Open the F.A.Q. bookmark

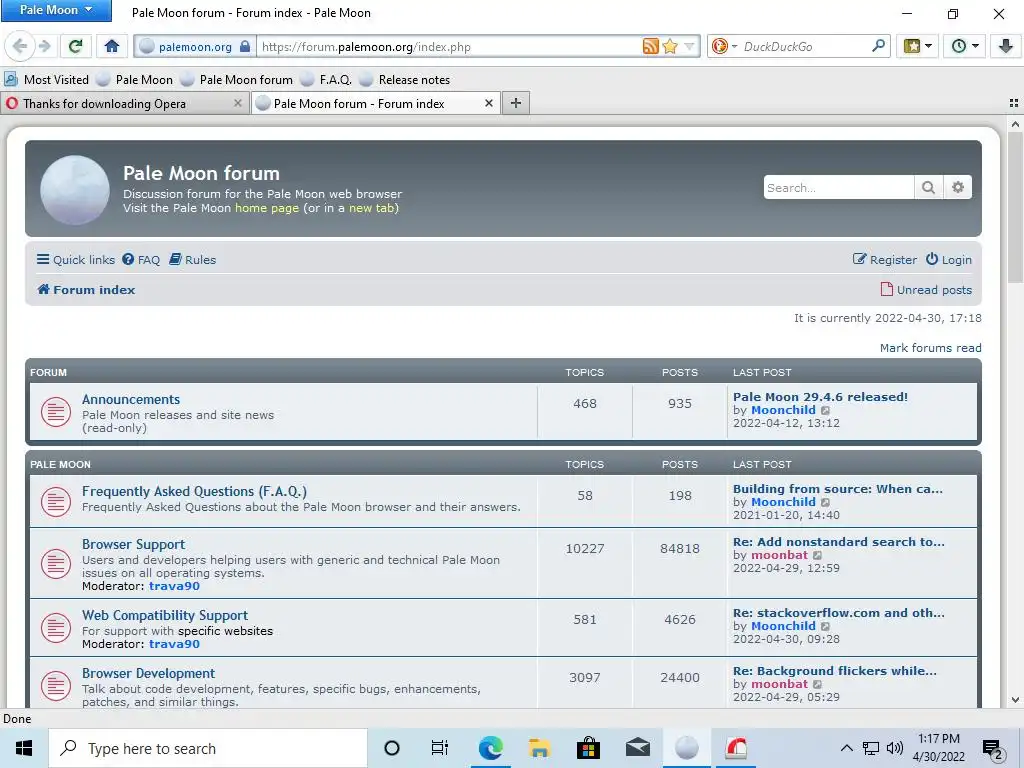tap(327, 80)
